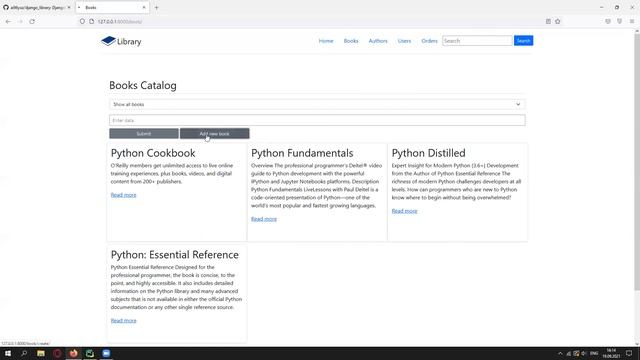
Task: Click the Library logo icon
Action: (108, 41)
